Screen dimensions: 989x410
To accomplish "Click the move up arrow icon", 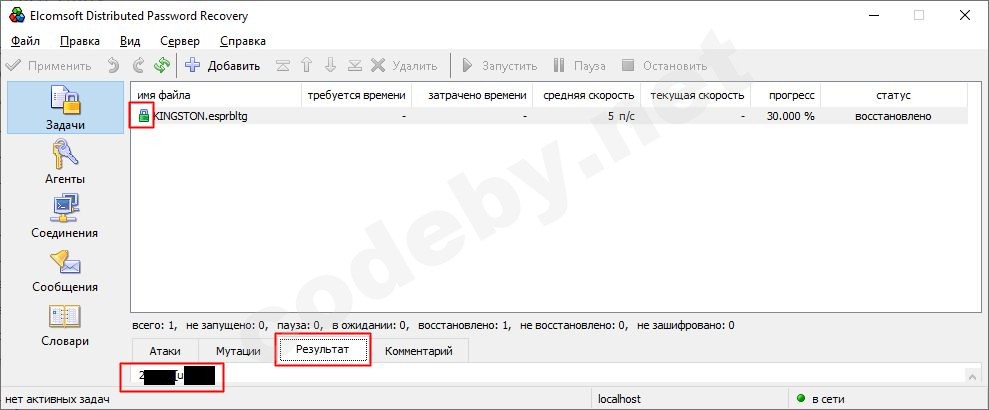I will coord(307,65).
